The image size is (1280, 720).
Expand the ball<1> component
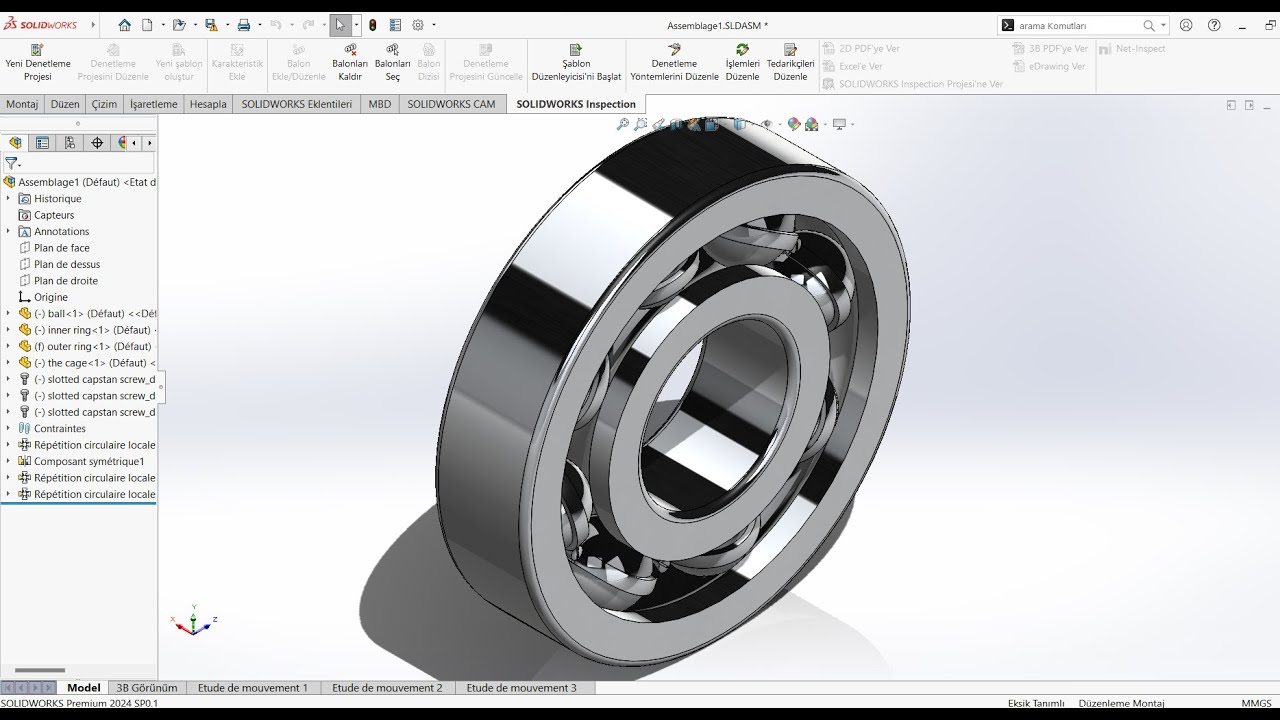click(x=8, y=313)
